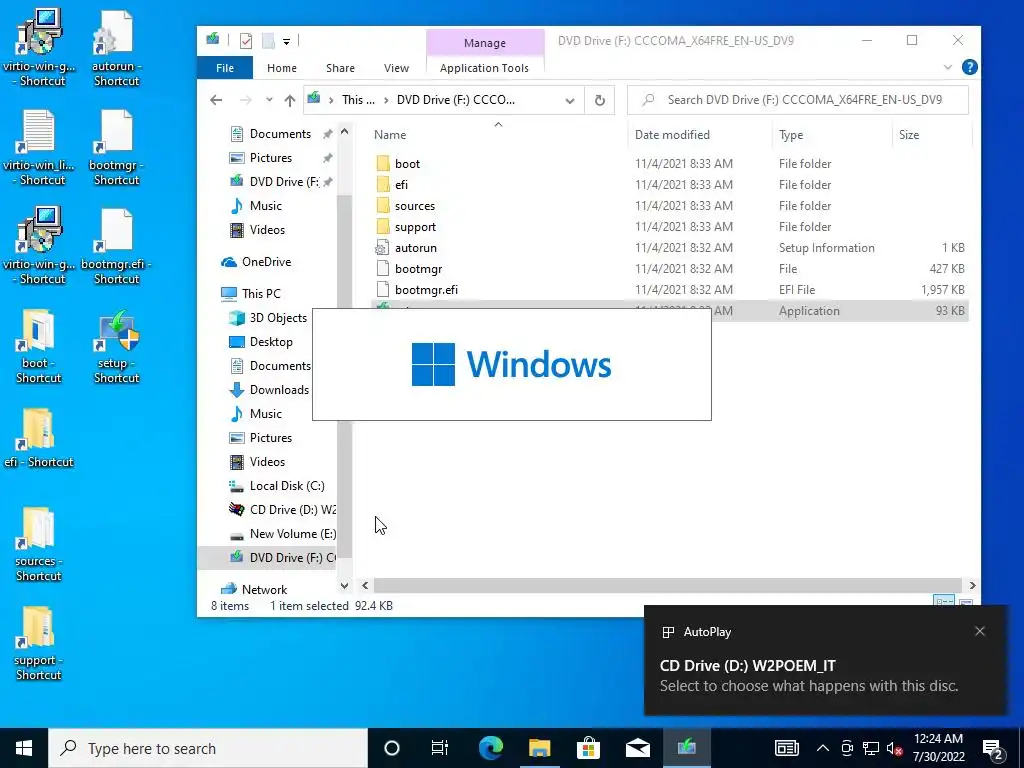The height and width of the screenshot is (768, 1024).
Task: Click the Manage contextual tab
Action: tap(485, 42)
